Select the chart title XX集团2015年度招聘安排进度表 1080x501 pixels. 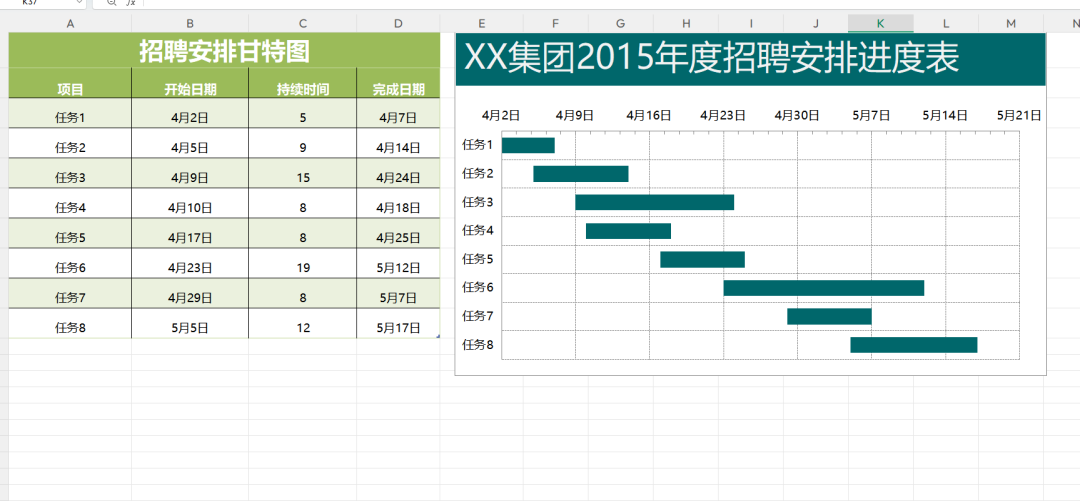[x=710, y=59]
